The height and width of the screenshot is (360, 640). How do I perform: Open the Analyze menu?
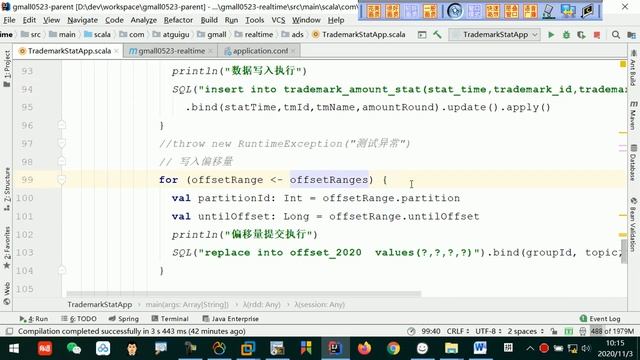pos(144,20)
